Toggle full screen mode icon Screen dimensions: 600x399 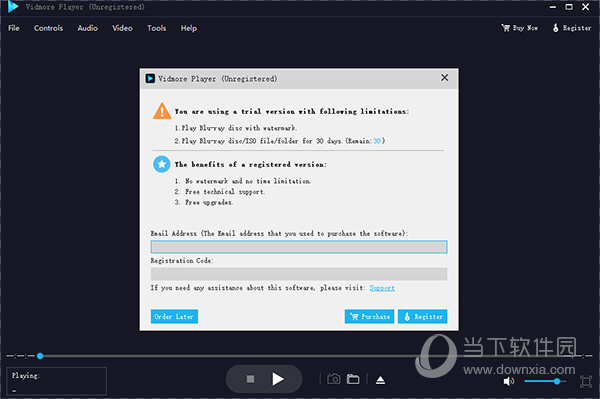585,381
